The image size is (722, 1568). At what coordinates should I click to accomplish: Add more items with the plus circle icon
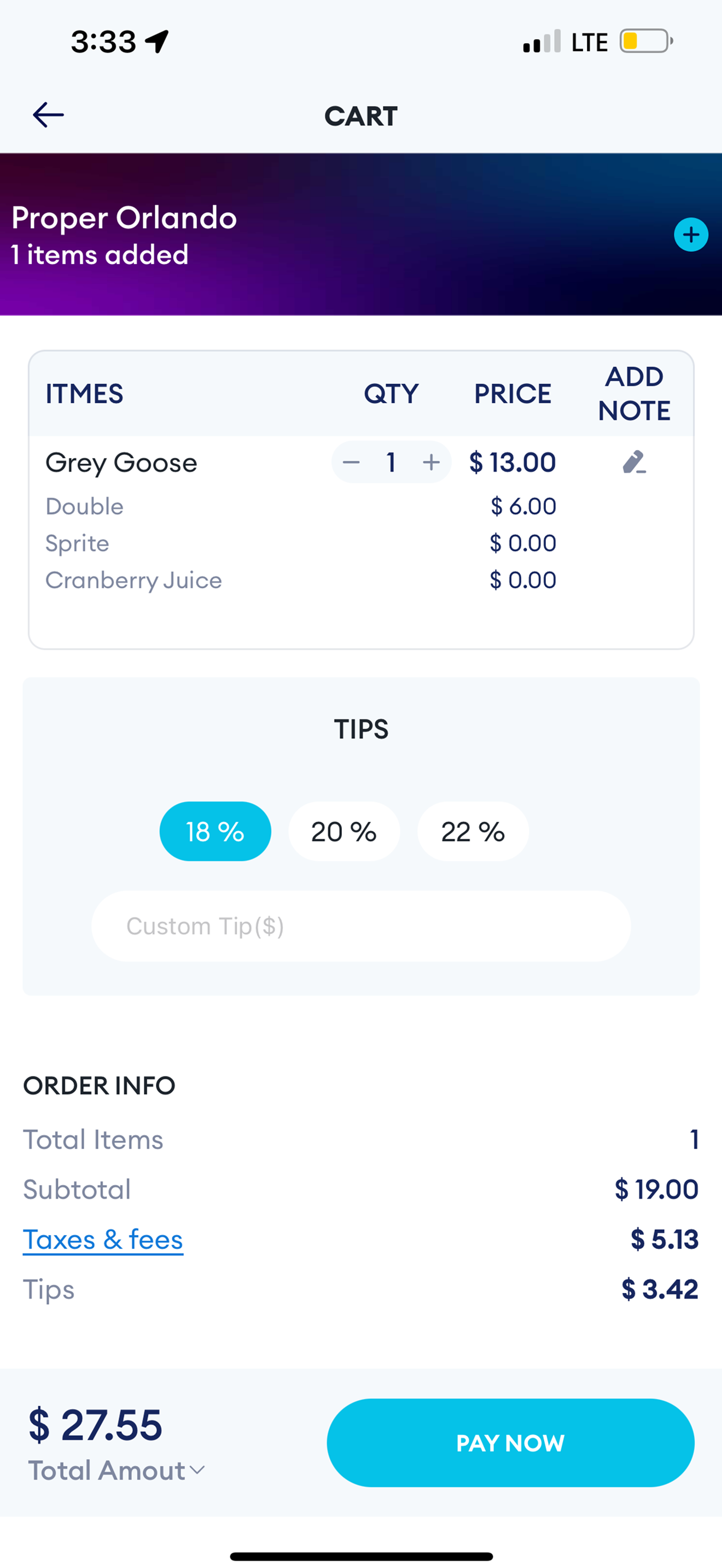point(691,235)
